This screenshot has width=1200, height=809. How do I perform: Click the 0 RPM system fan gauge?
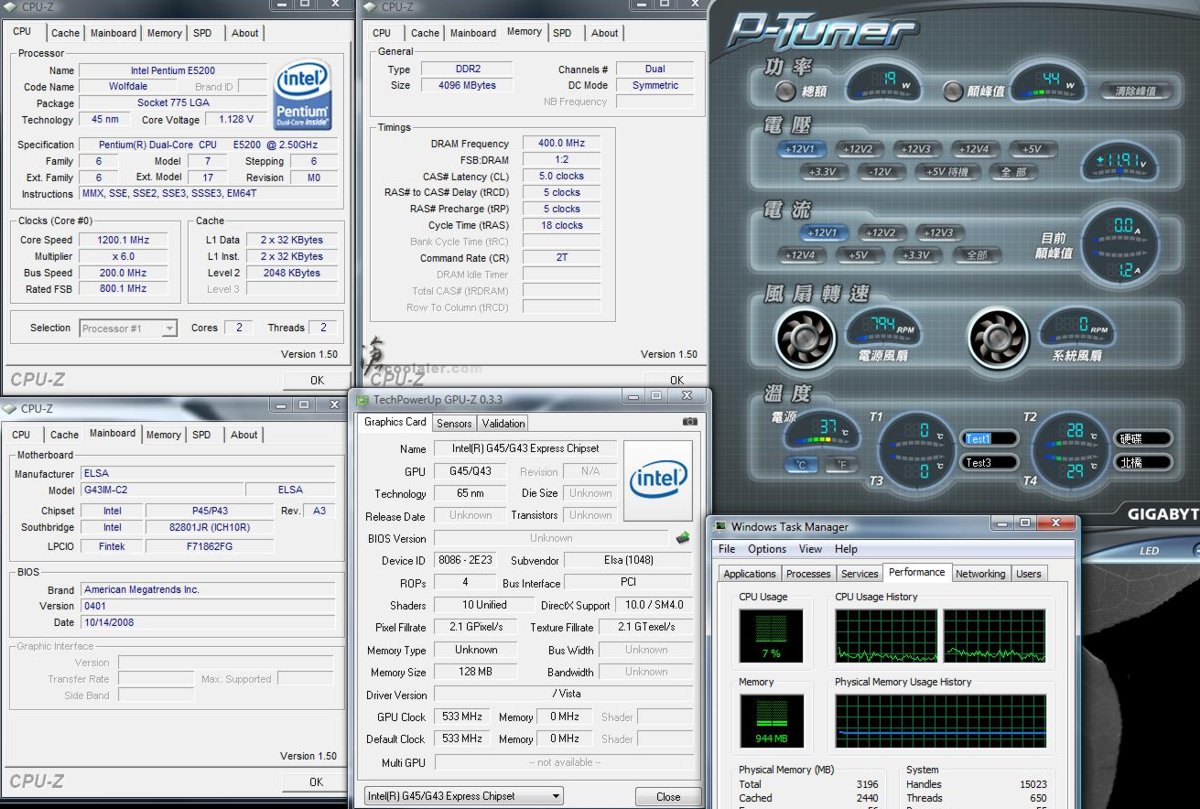[x=1076, y=327]
